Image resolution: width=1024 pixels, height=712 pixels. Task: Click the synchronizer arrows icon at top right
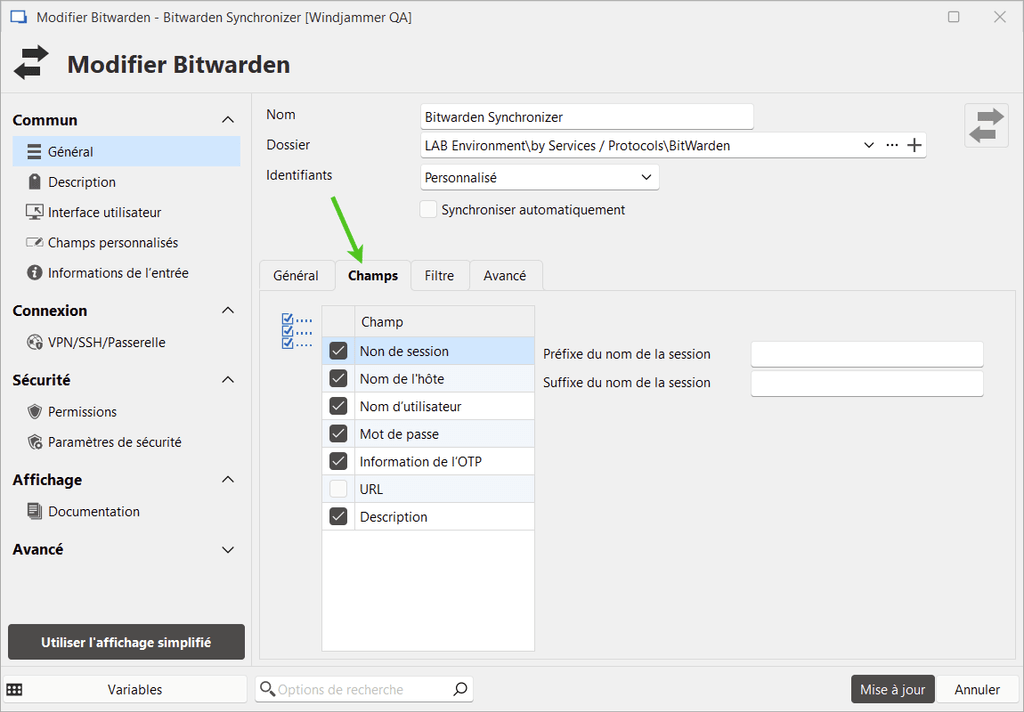(x=986, y=126)
